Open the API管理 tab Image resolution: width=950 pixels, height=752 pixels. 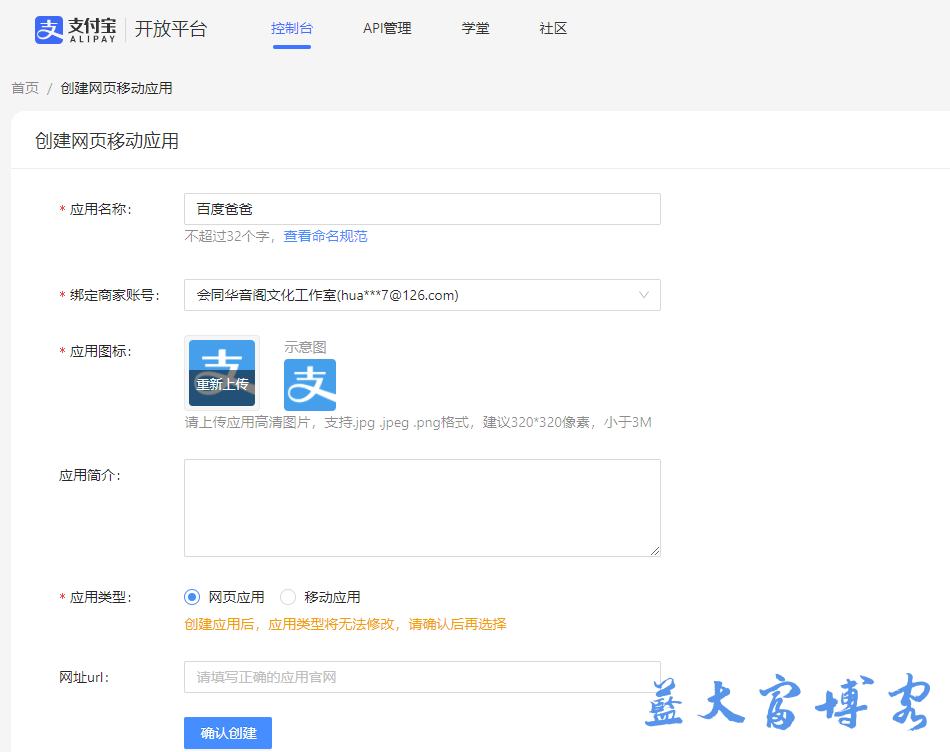pos(387,28)
